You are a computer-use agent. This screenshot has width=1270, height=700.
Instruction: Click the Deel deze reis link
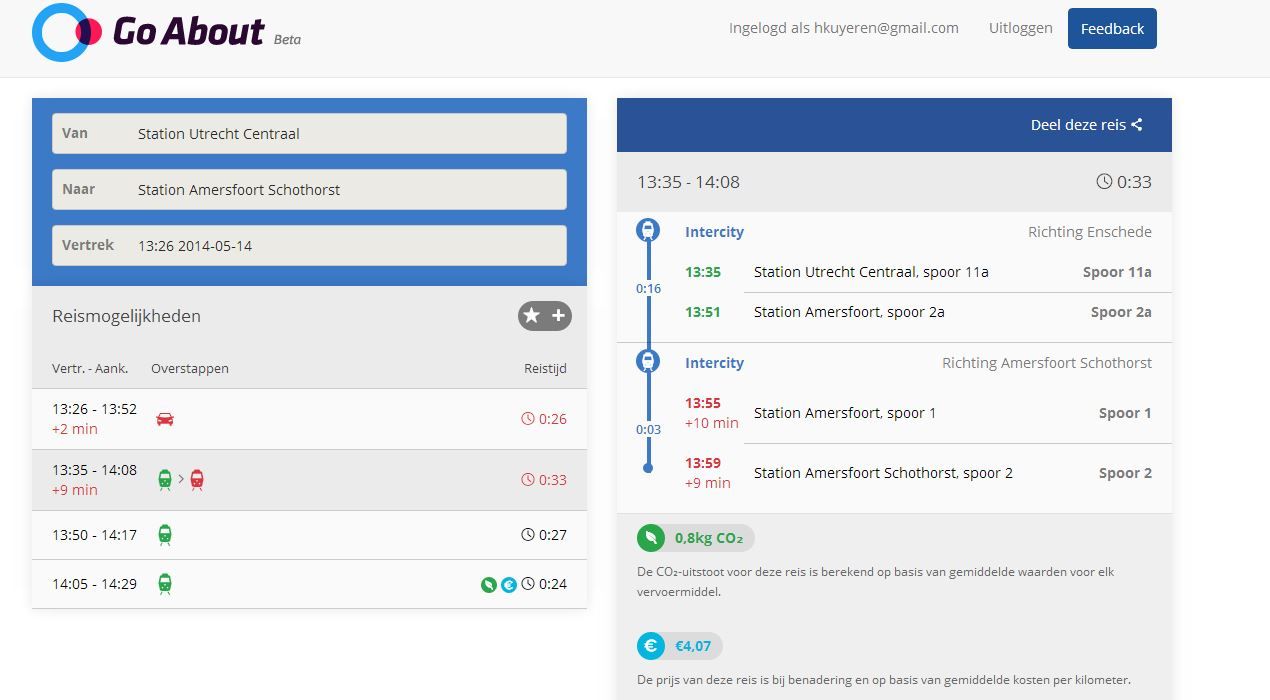pos(1078,125)
